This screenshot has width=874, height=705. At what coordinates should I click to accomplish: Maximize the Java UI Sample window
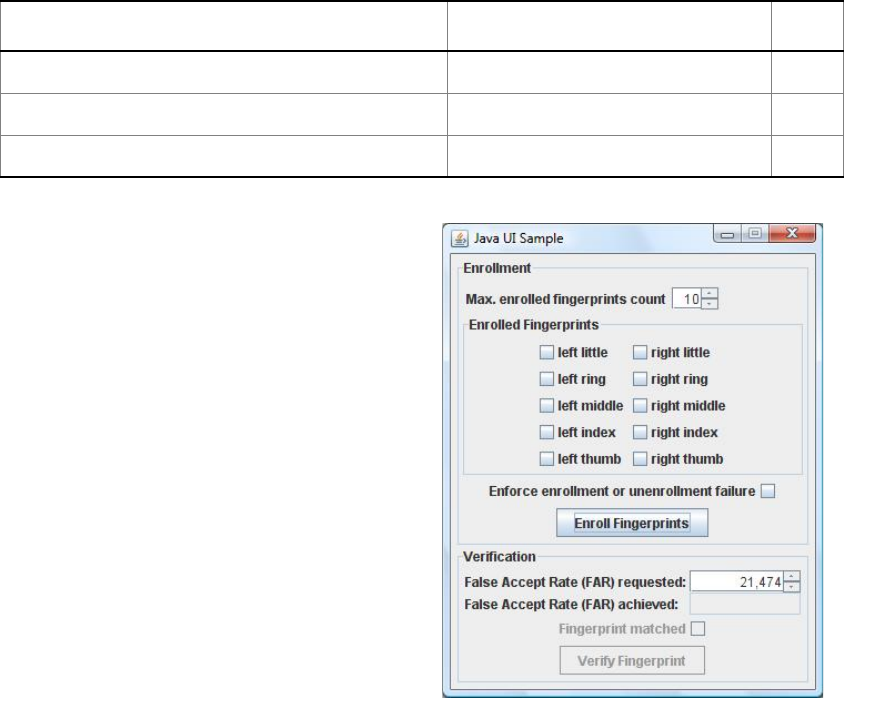tap(755, 233)
